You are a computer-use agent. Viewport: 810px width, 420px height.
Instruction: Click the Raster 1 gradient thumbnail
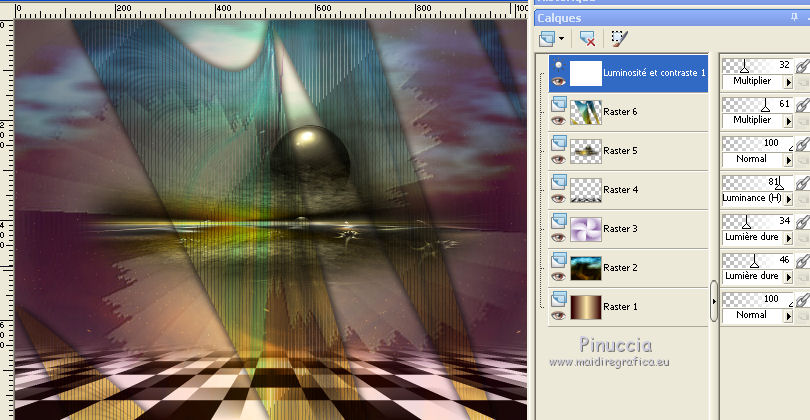[x=586, y=307]
